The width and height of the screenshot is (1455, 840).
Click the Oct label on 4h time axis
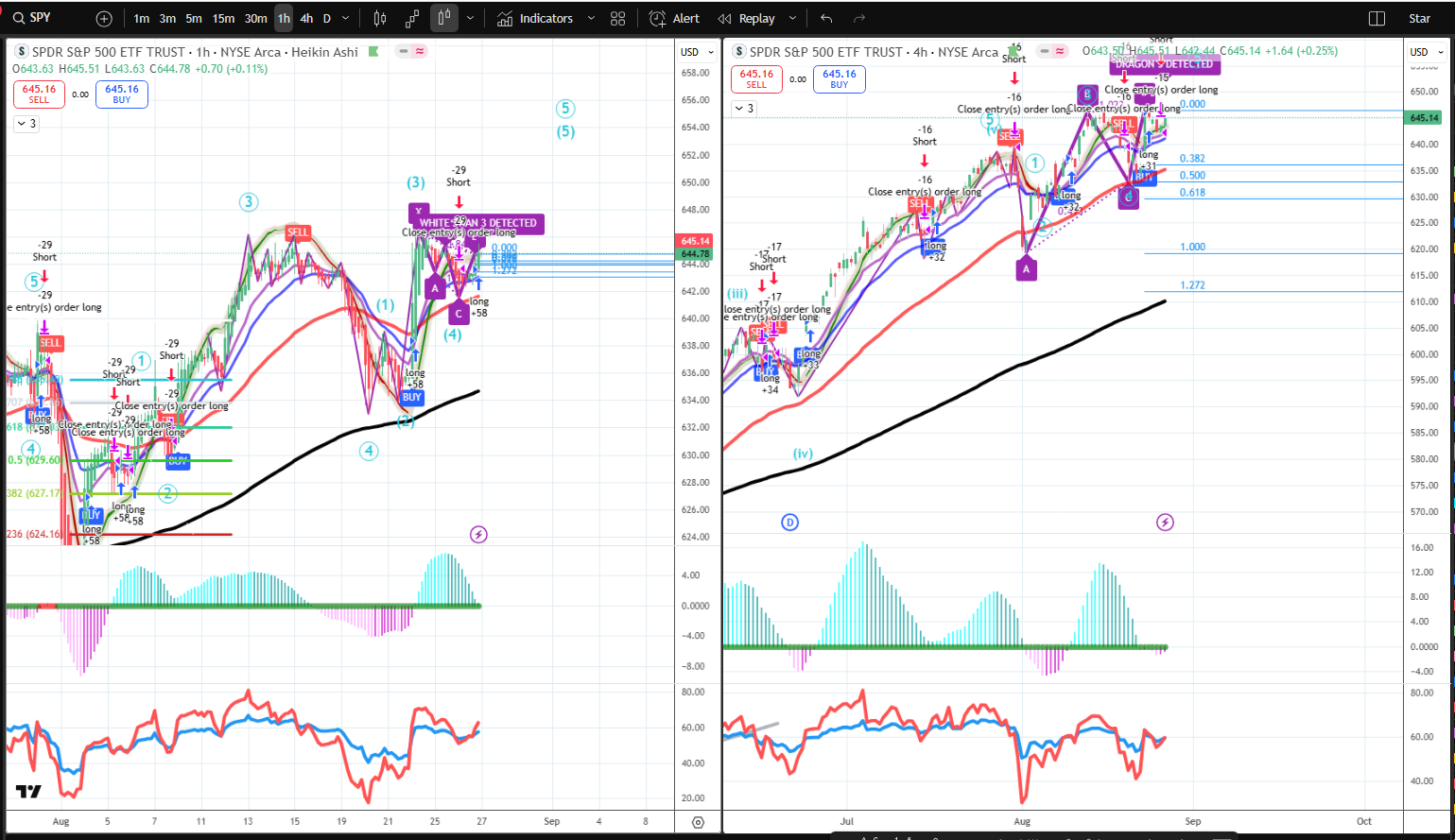click(x=1364, y=821)
